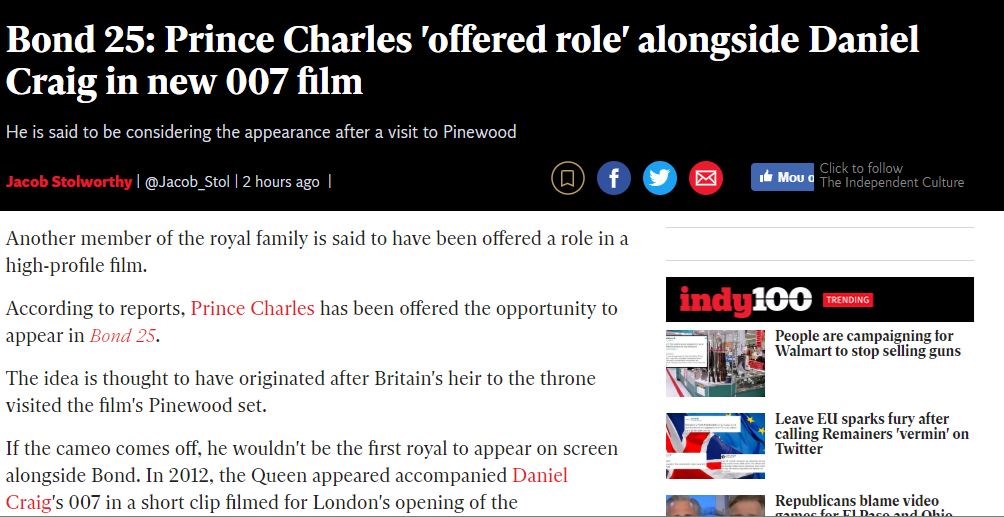Viewport: 1004px width, 517px height.
Task: Open the Bond 25 italic link
Action: [x=123, y=336]
